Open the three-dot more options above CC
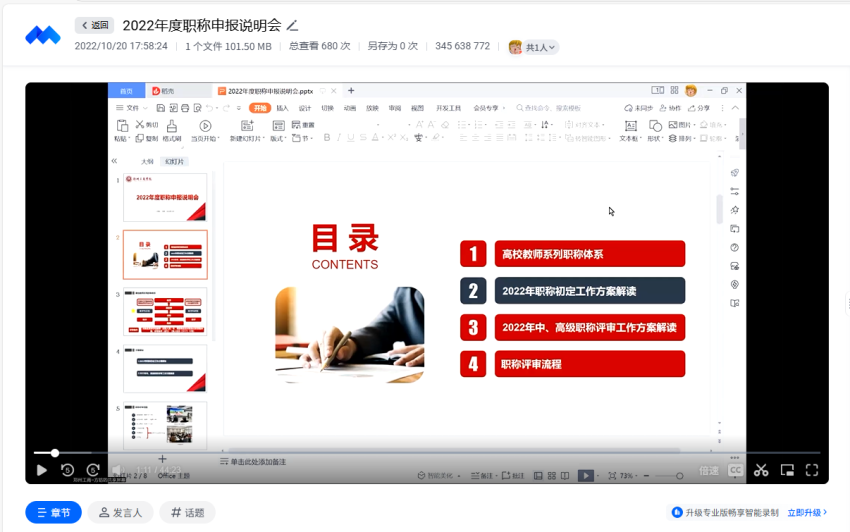 pyautogui.click(x=735, y=458)
